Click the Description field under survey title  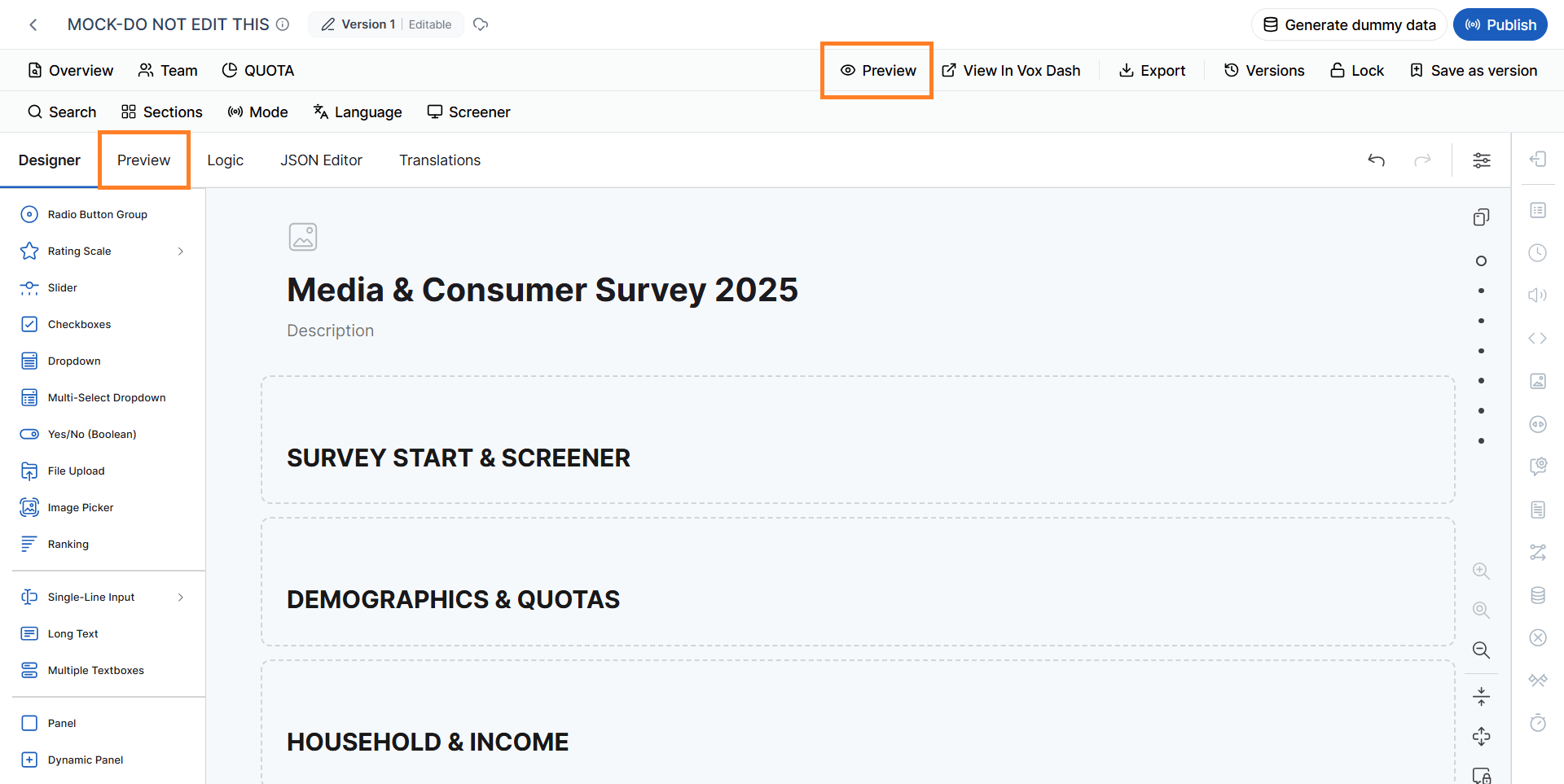pos(330,331)
